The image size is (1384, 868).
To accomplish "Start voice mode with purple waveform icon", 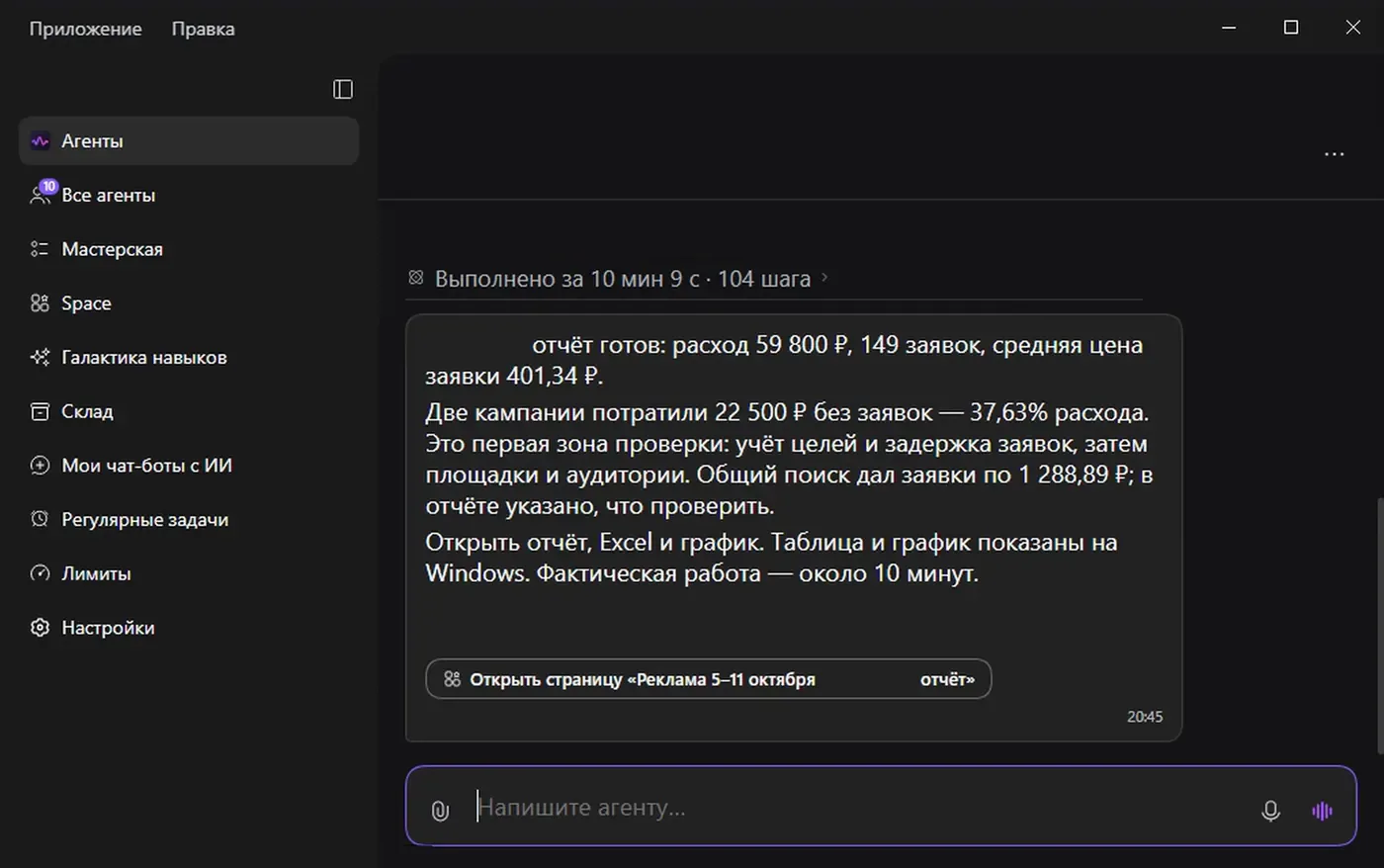I will pyautogui.click(x=1323, y=811).
